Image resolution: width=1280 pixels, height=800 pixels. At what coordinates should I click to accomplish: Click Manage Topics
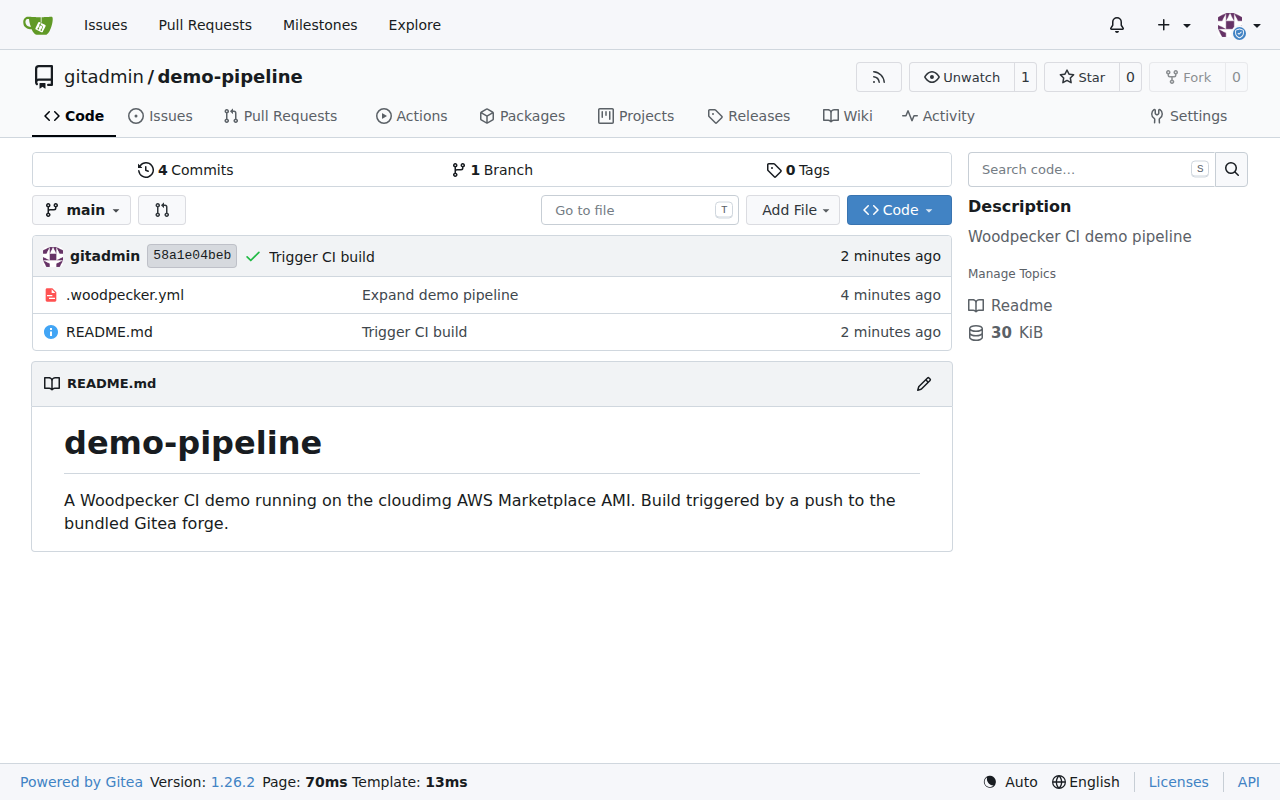pos(1012,274)
